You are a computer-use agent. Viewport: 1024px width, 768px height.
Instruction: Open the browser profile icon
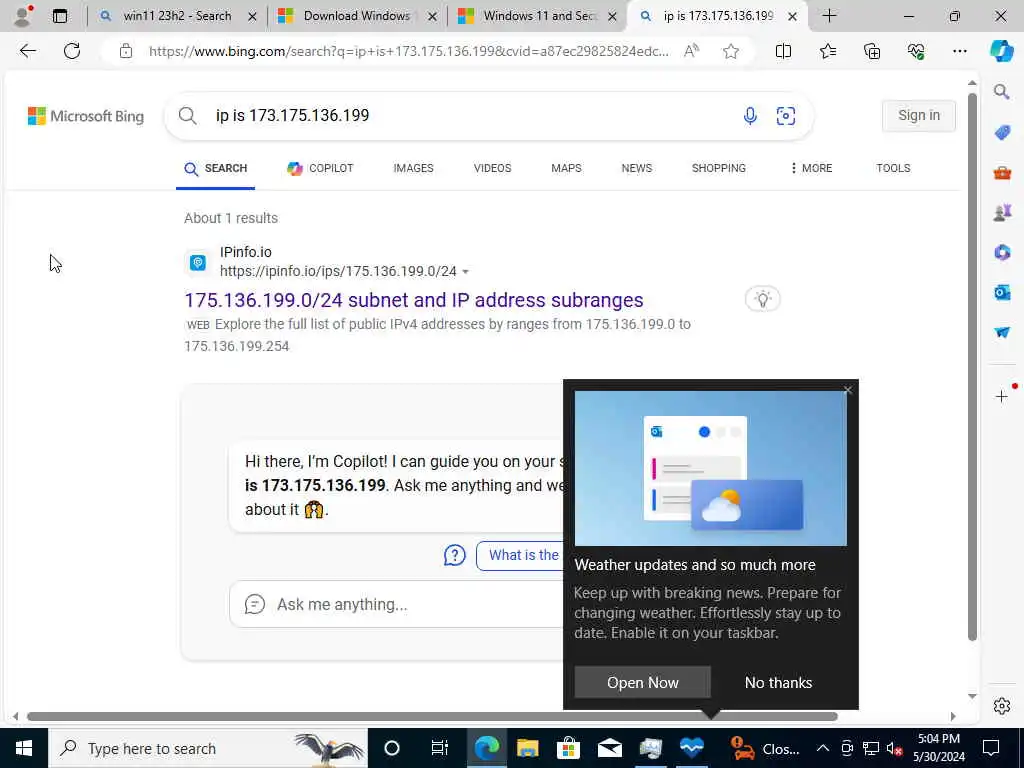pyautogui.click(x=23, y=16)
